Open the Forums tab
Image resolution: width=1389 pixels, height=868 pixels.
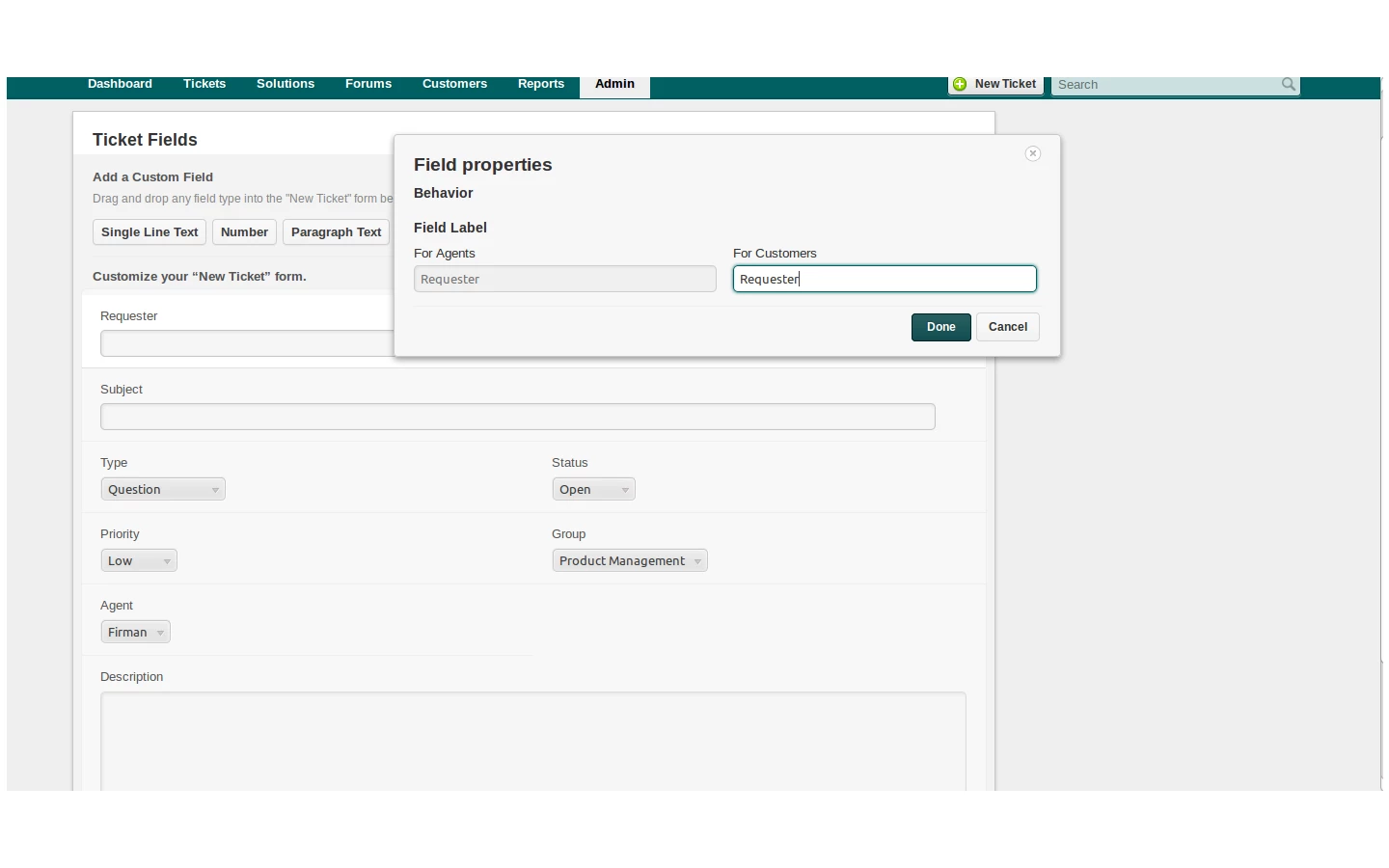click(368, 84)
